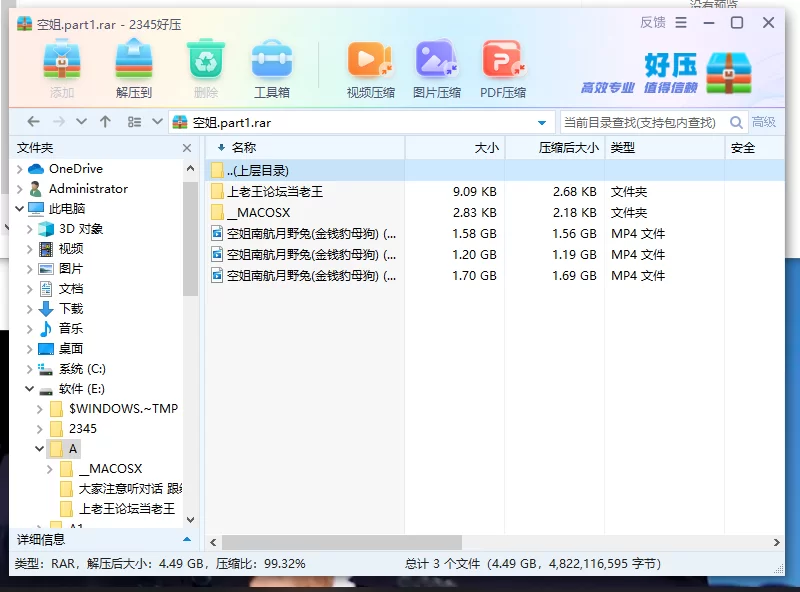
Task: Expand the OneDrive tree node
Action: pos(19,169)
